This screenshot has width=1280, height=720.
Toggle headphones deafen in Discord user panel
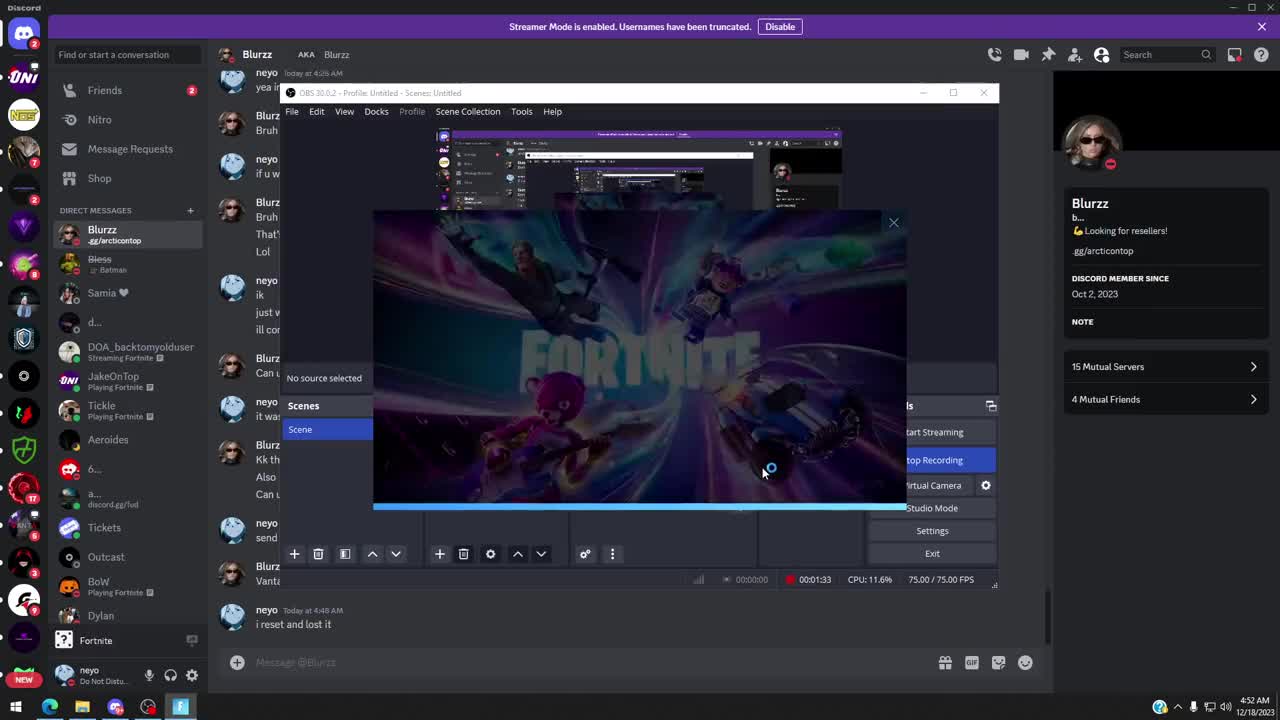[x=170, y=676]
